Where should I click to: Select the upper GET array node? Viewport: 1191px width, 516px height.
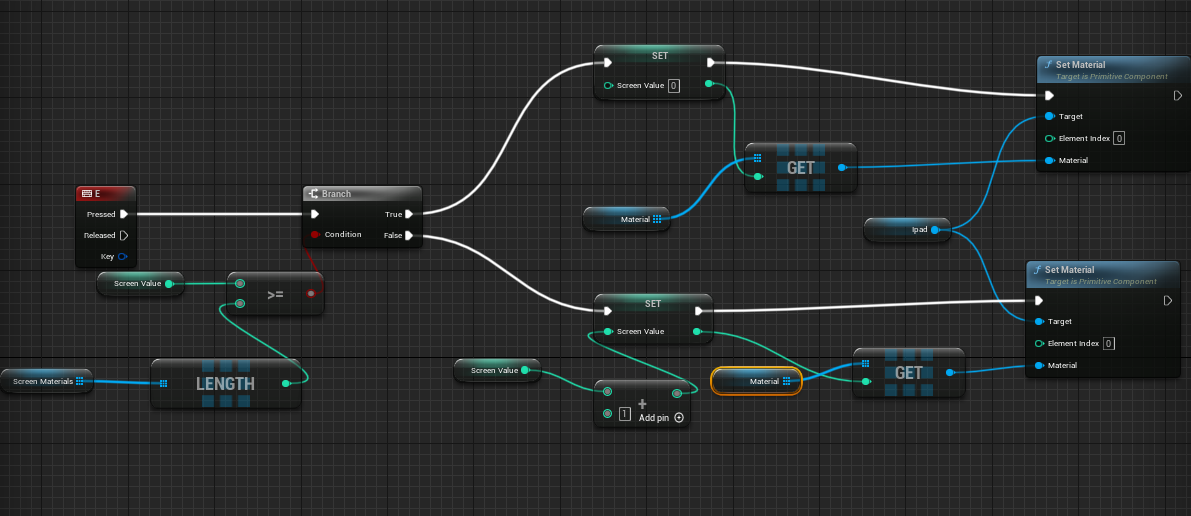pyautogui.click(x=801, y=167)
